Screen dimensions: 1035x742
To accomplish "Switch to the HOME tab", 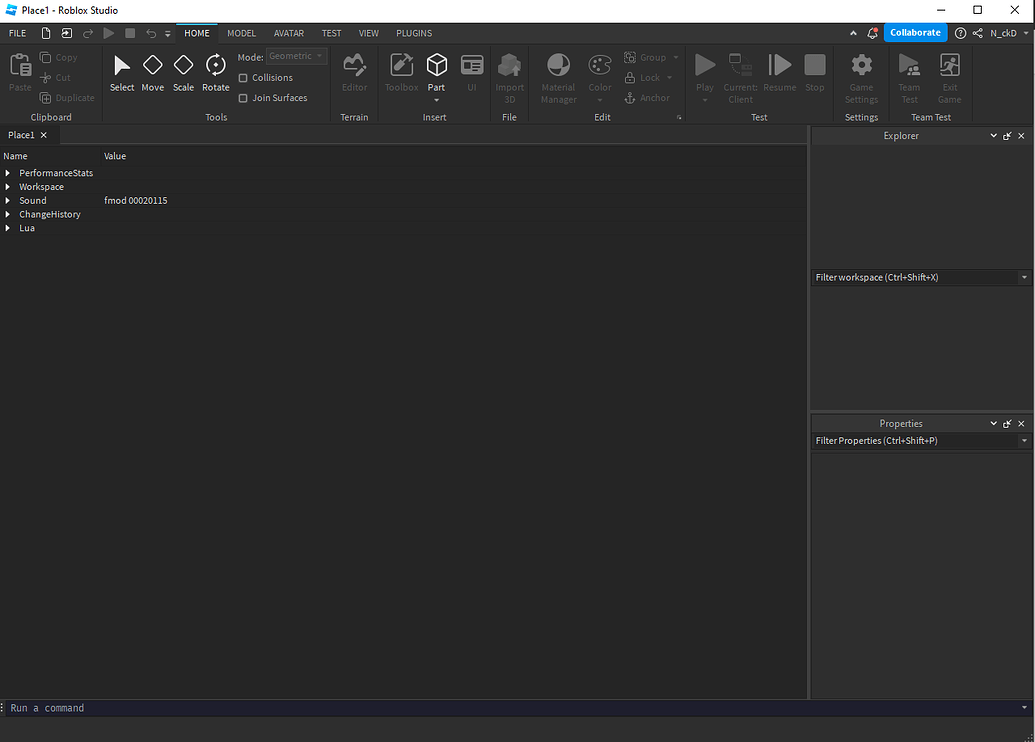I will coord(197,33).
